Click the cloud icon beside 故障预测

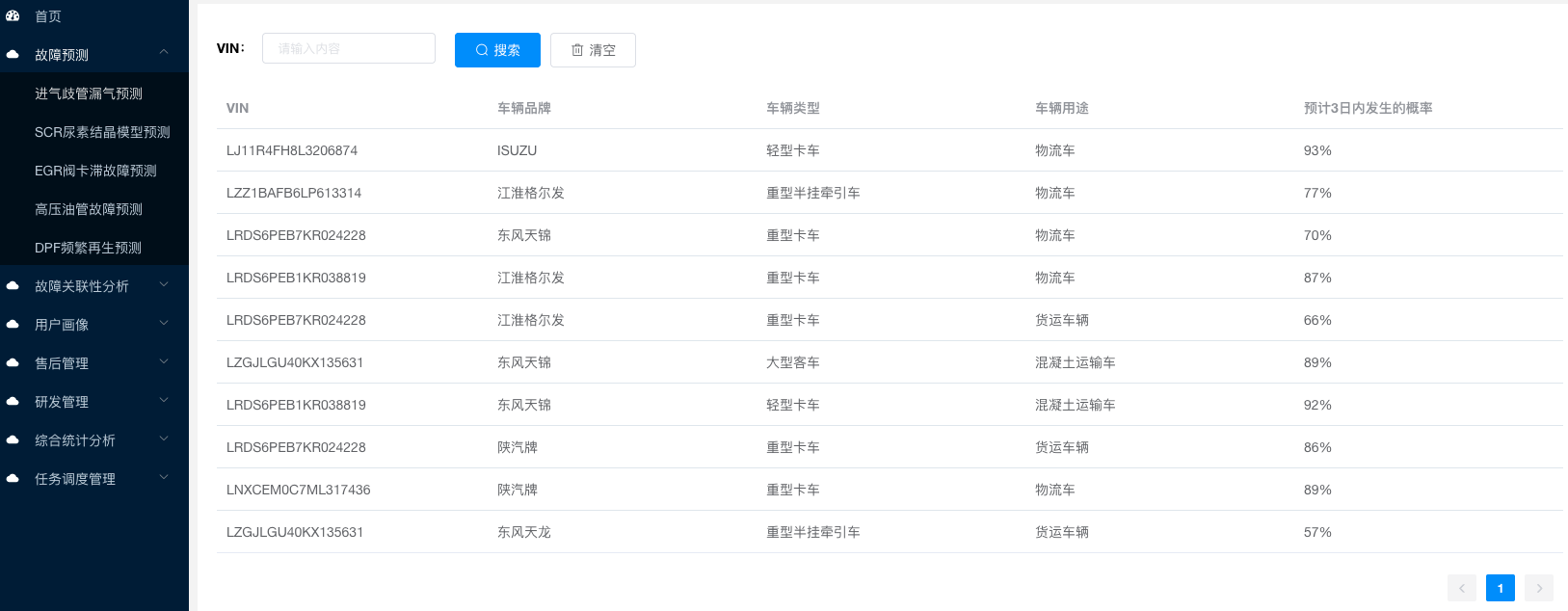[x=13, y=55]
